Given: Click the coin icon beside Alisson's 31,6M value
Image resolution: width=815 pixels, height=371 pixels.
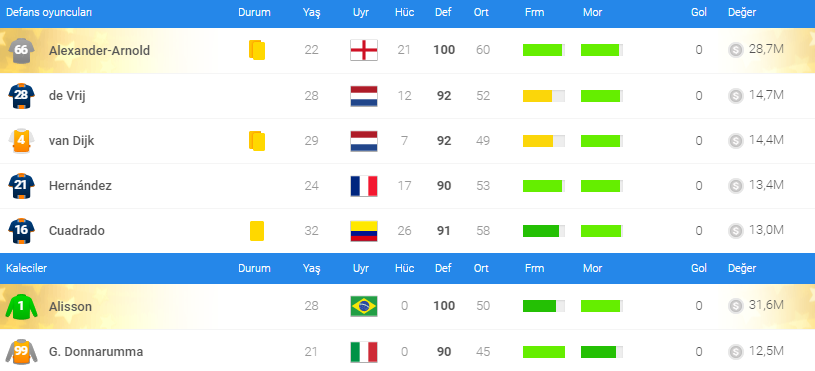Looking at the screenshot, I should click(735, 307).
